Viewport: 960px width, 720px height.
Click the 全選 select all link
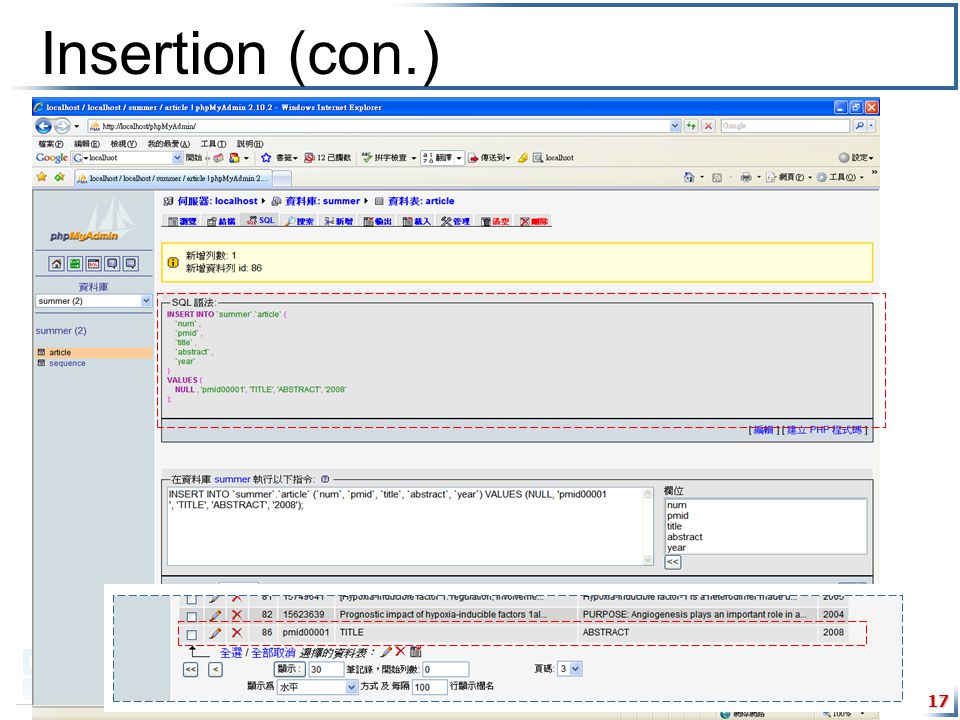click(231, 653)
